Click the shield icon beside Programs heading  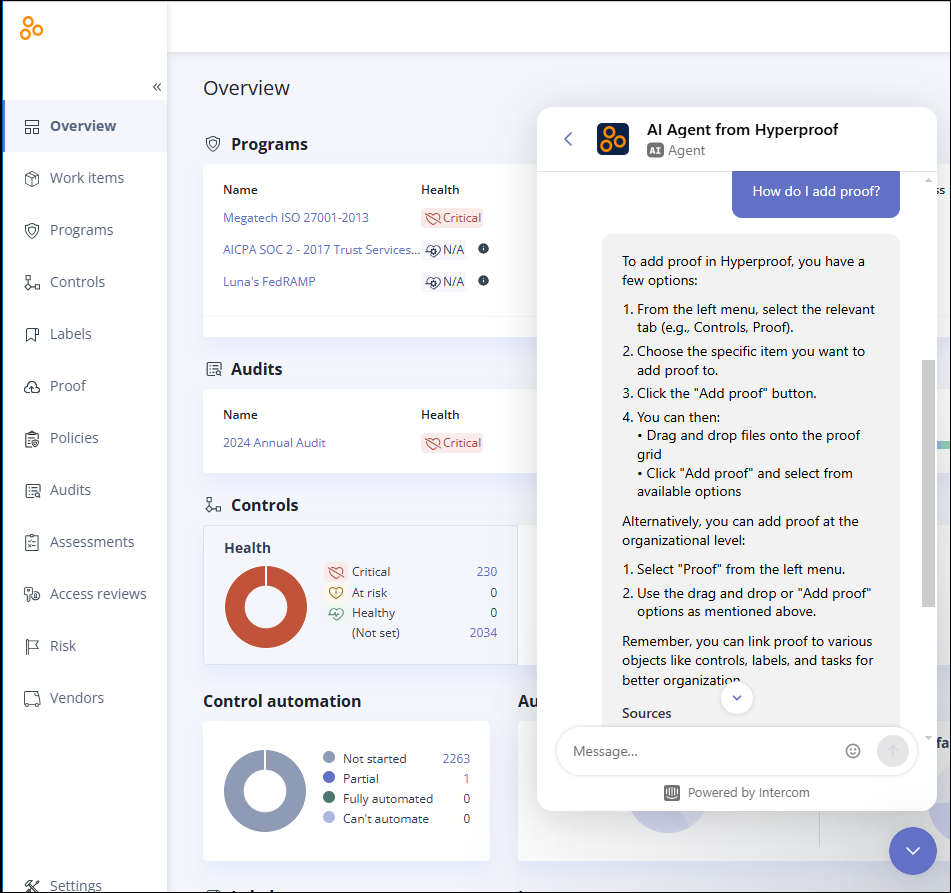(213, 144)
